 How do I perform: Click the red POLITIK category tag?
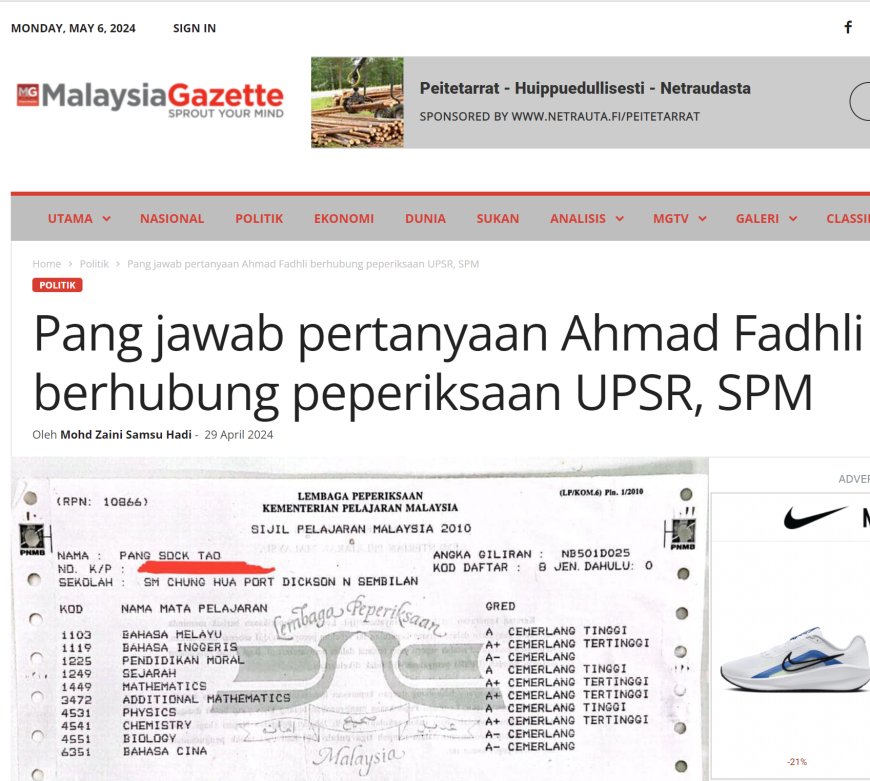click(x=57, y=285)
